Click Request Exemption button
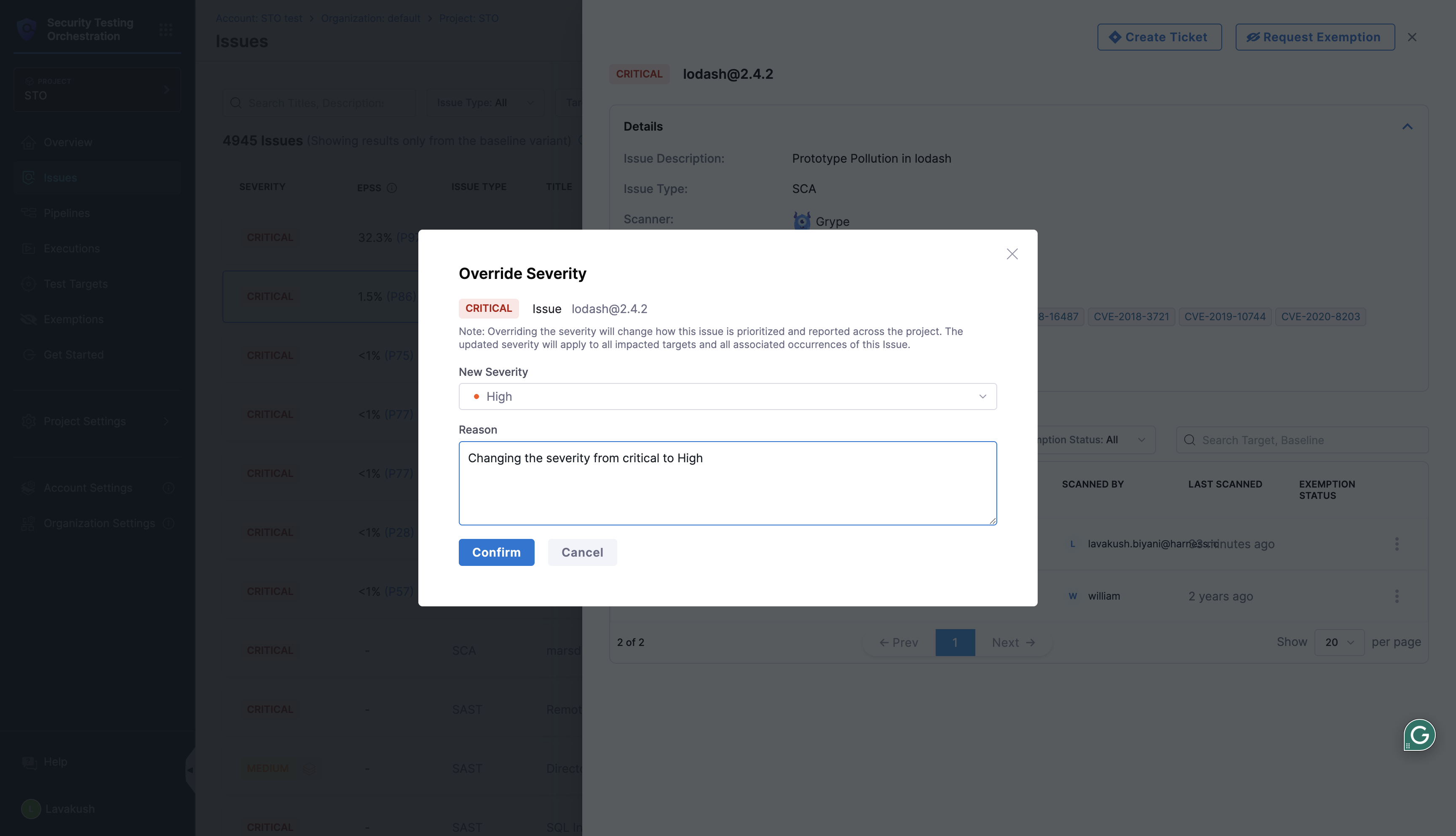 pos(1314,37)
